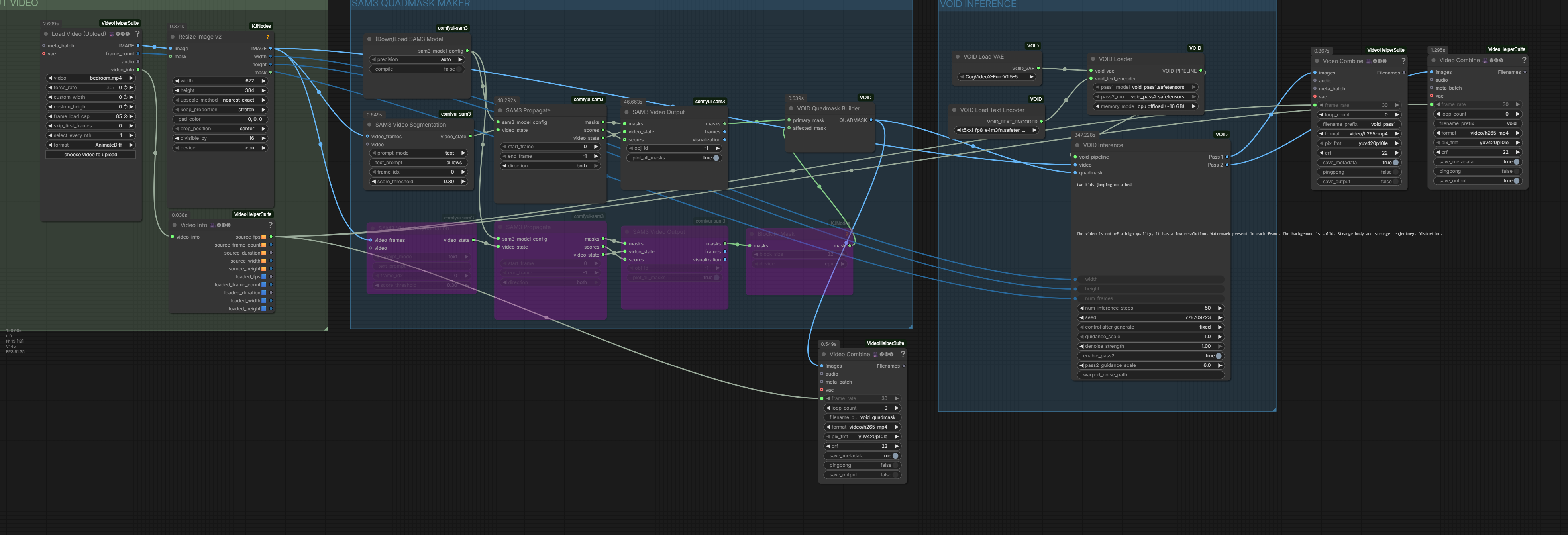This screenshot has height=535, width=1568.
Task: Click text_prompt field containing pillows
Action: point(419,163)
